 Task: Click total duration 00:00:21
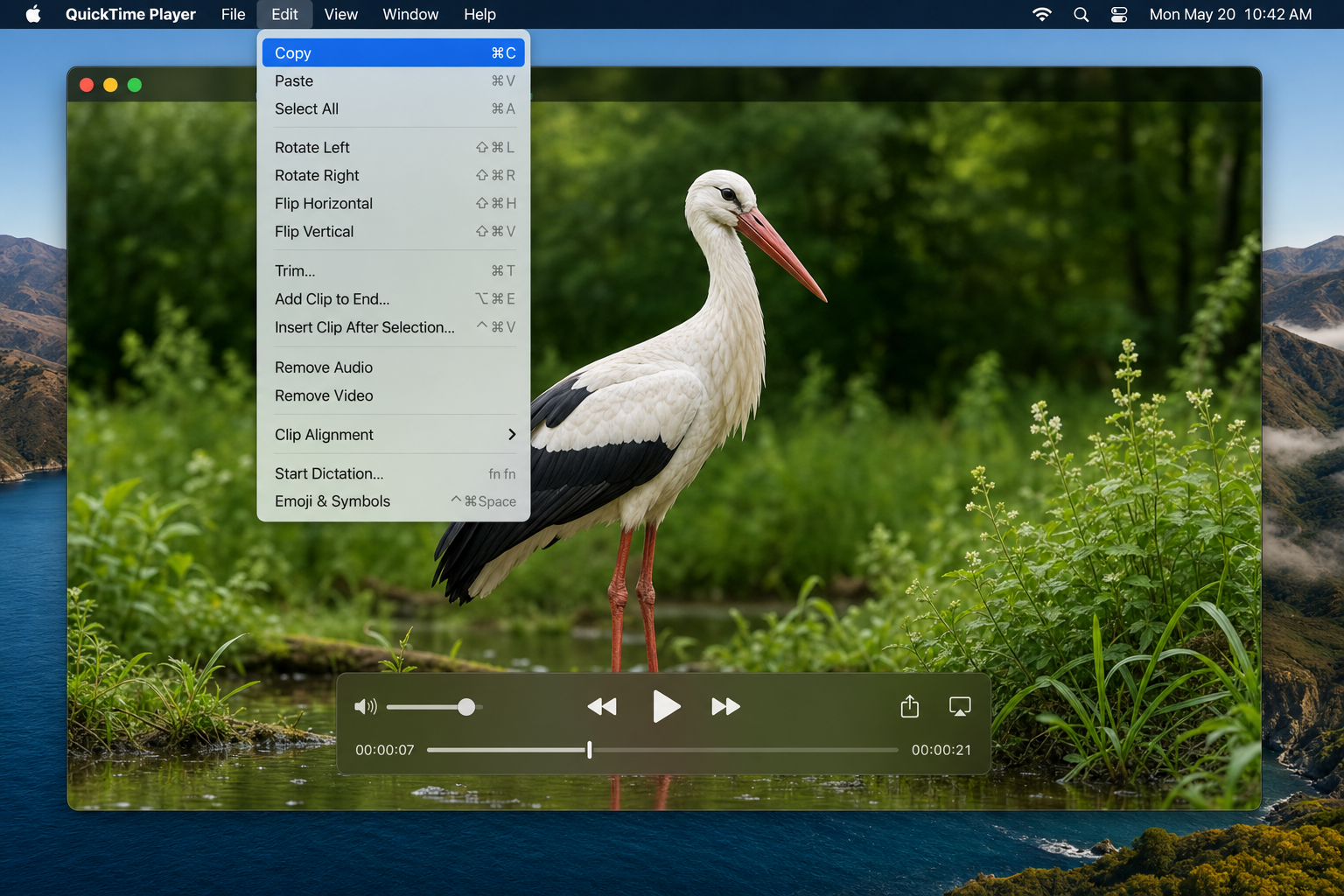coord(941,750)
